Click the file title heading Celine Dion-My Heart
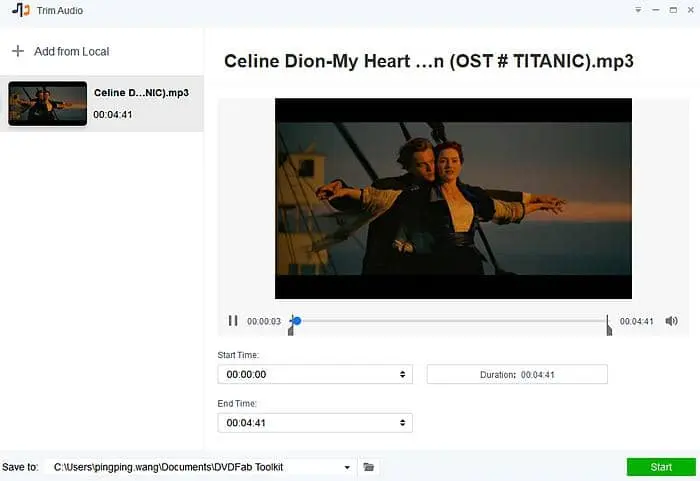This screenshot has height=481, width=700. [429, 61]
